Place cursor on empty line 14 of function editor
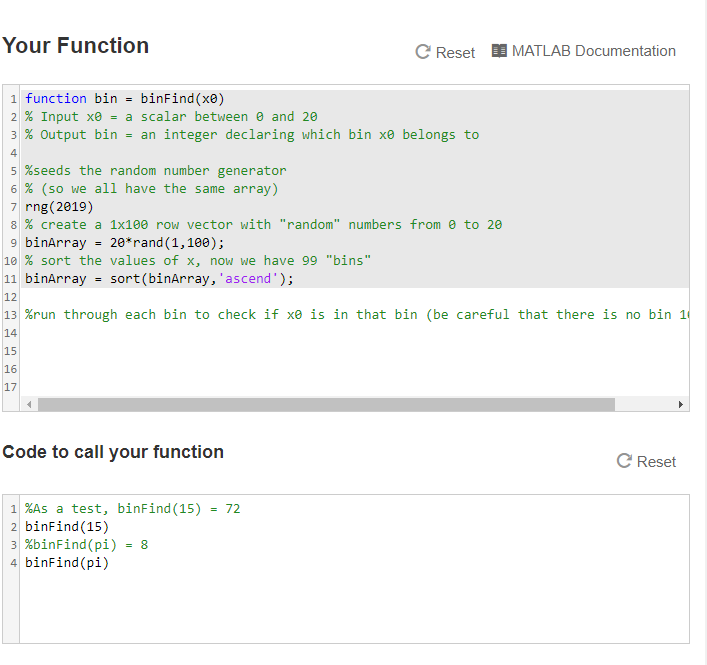707x665 pixels. click(354, 333)
